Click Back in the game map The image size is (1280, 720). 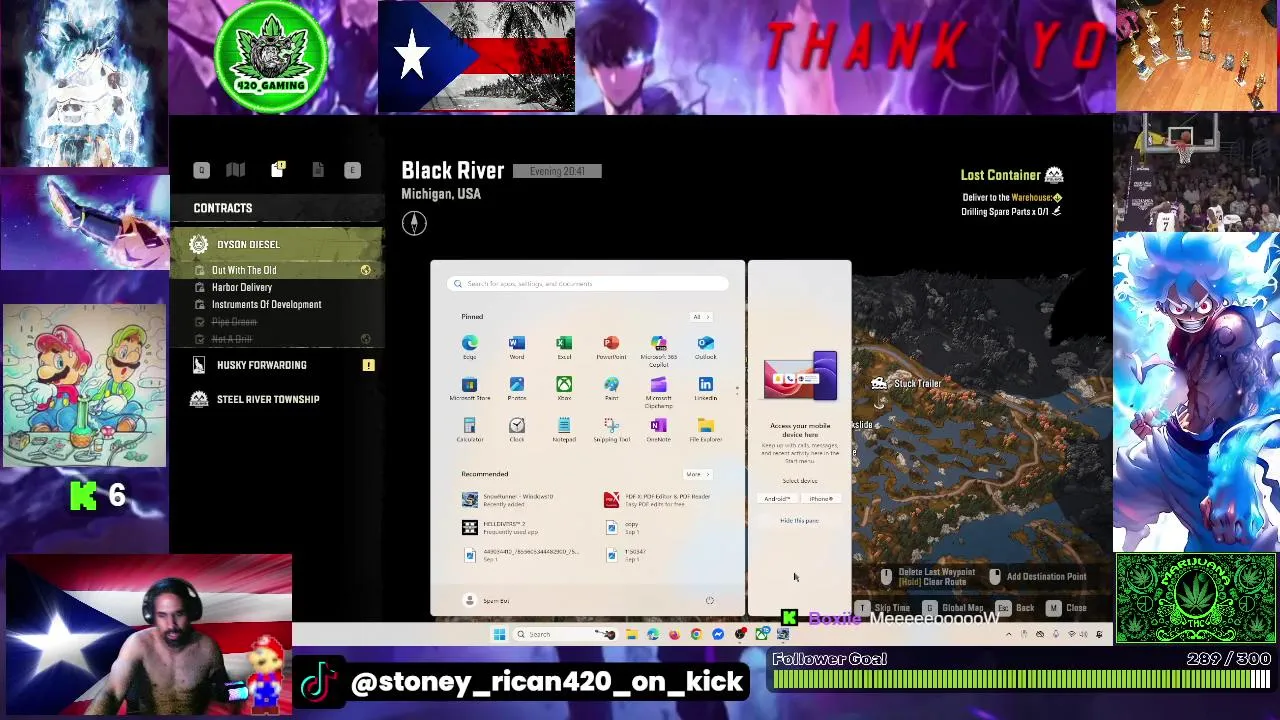coord(1016,608)
